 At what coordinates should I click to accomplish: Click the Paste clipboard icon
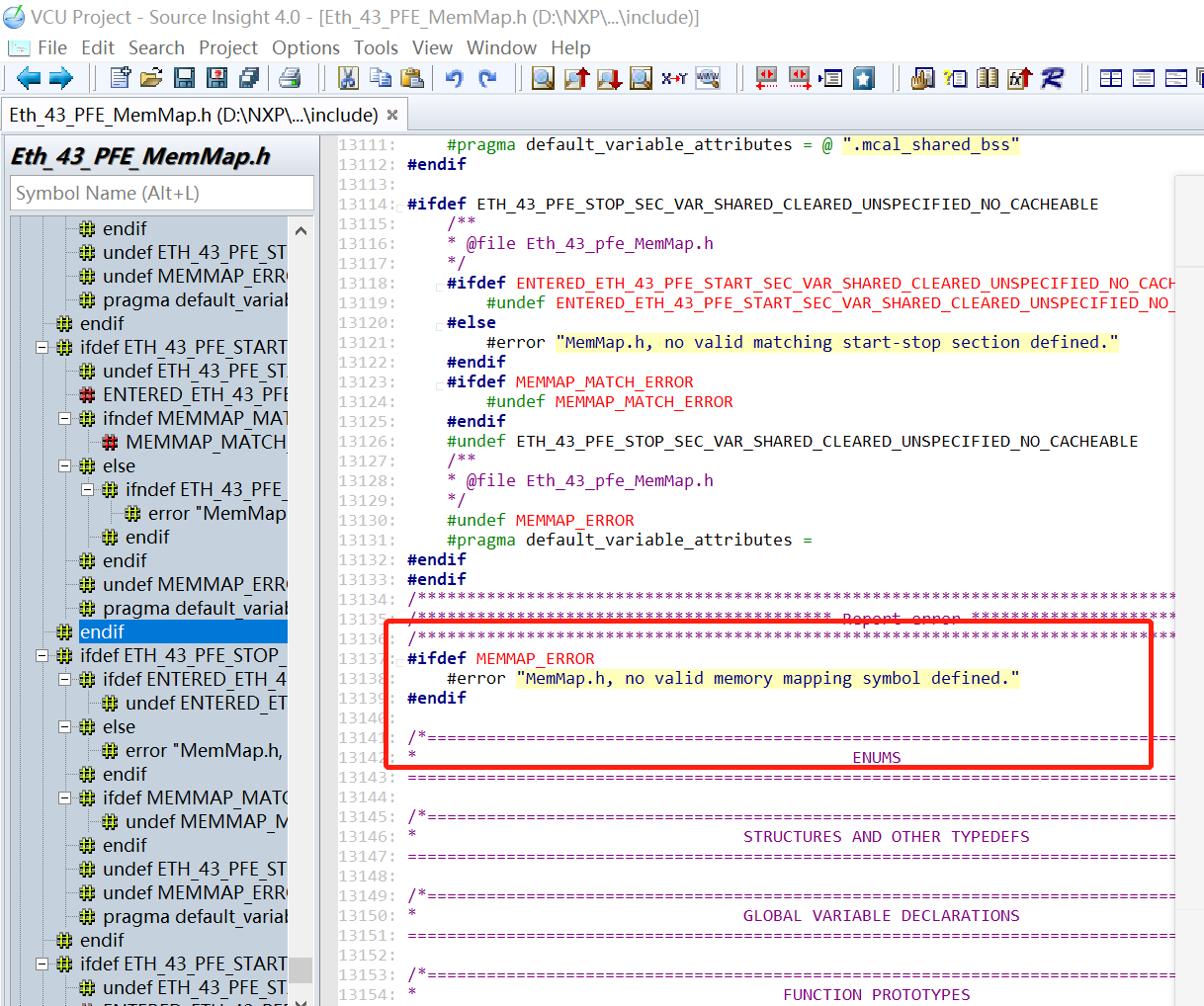[x=413, y=78]
